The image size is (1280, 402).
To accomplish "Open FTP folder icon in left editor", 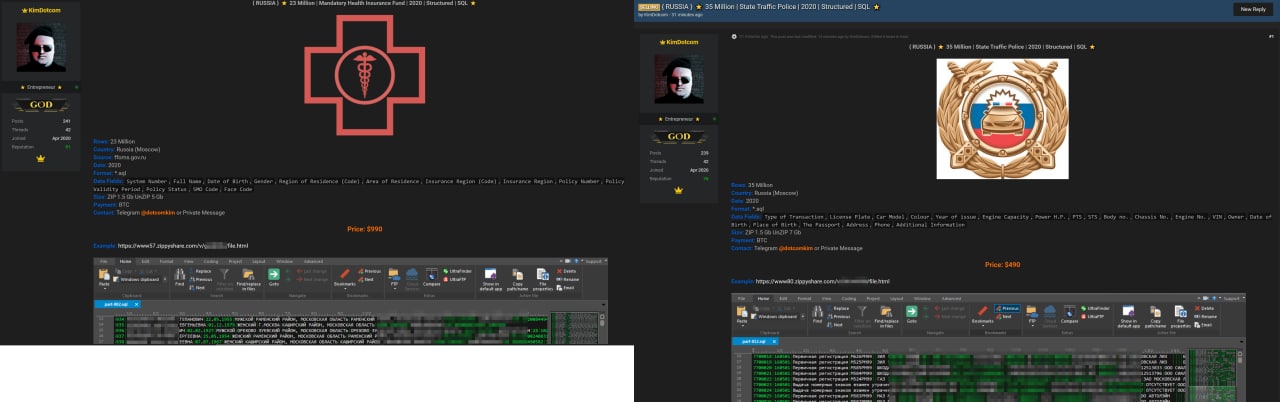I will pos(393,276).
